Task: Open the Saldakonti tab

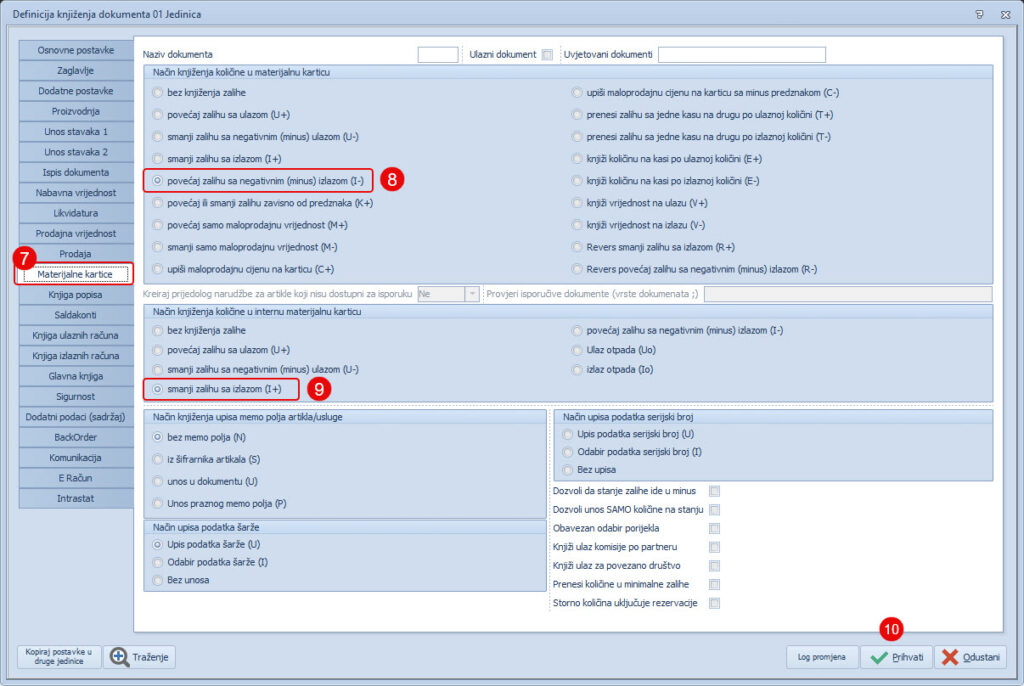Action: point(76,315)
